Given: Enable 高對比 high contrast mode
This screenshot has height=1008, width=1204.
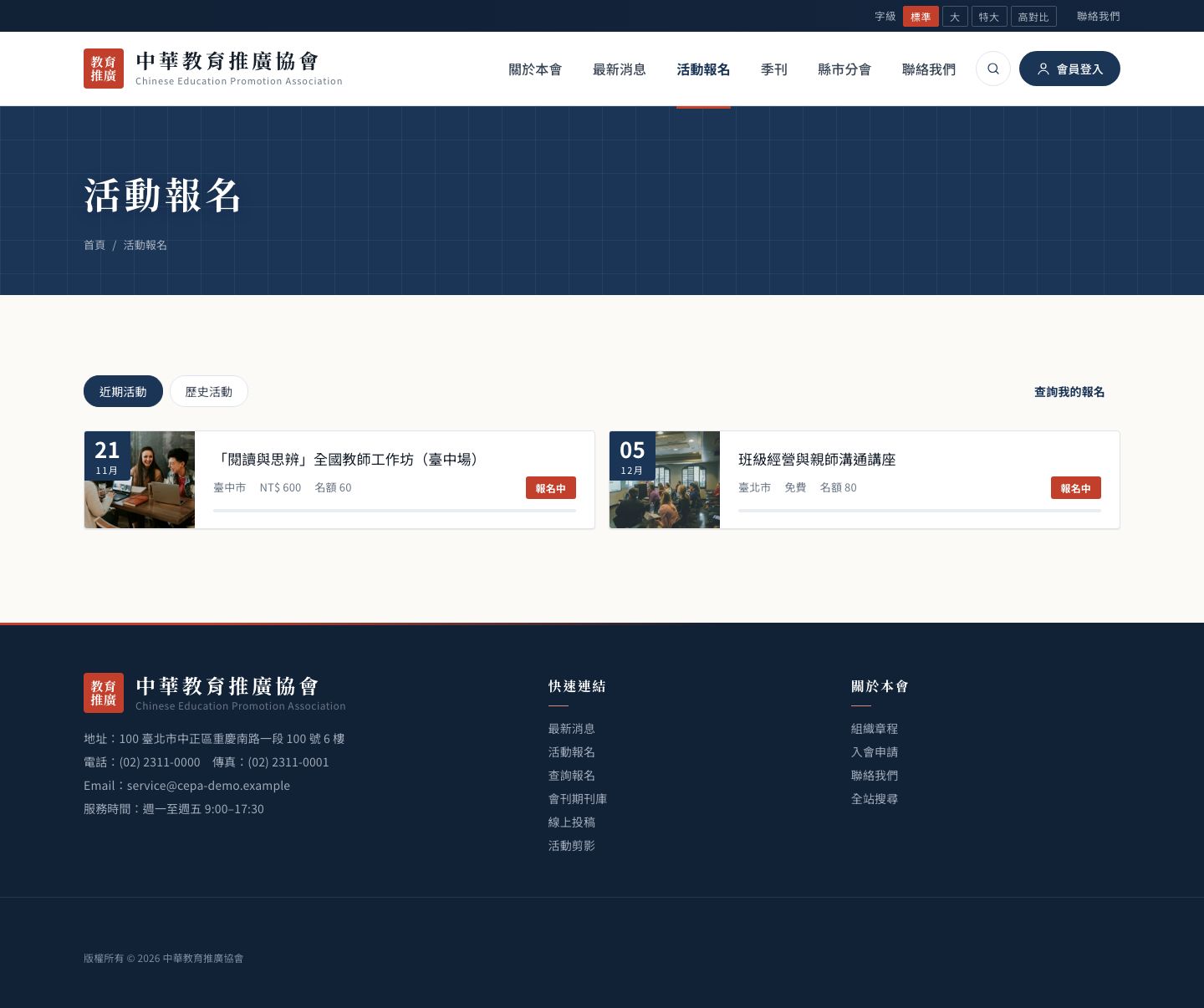Looking at the screenshot, I should (1033, 17).
